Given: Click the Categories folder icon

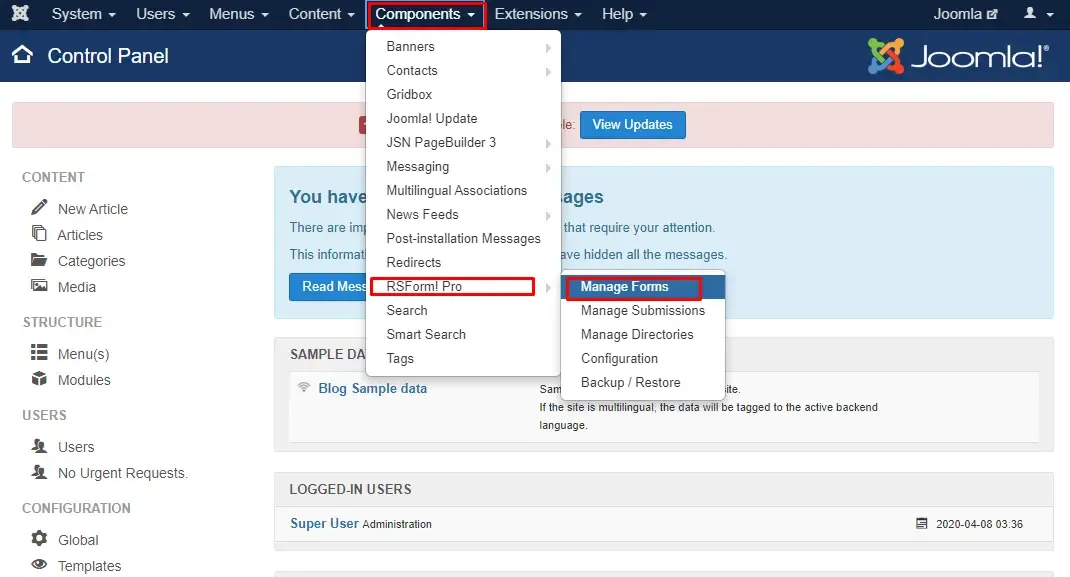Looking at the screenshot, I should coord(39,260).
